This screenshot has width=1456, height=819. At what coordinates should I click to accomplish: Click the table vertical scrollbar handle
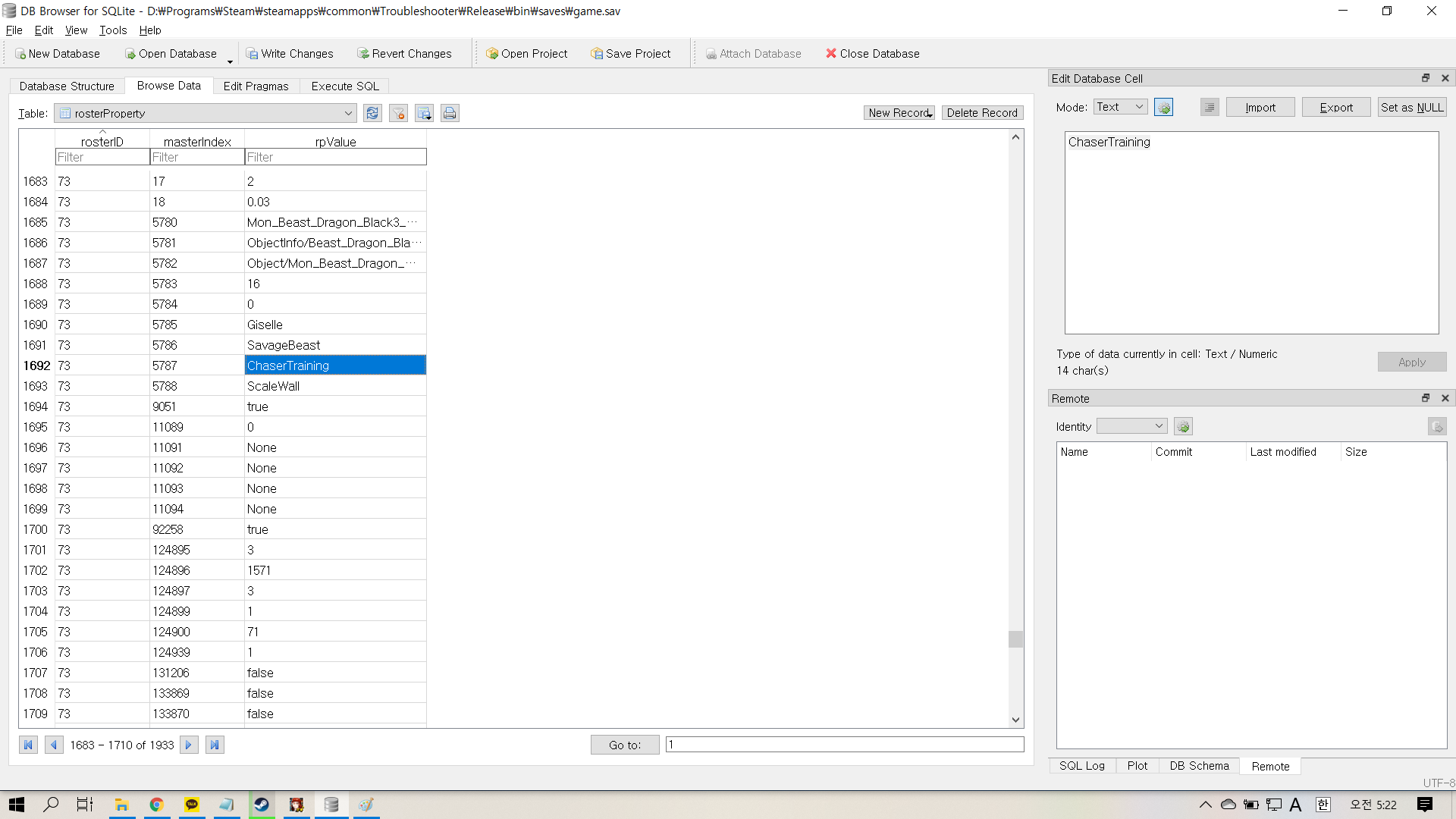tap(1015, 639)
